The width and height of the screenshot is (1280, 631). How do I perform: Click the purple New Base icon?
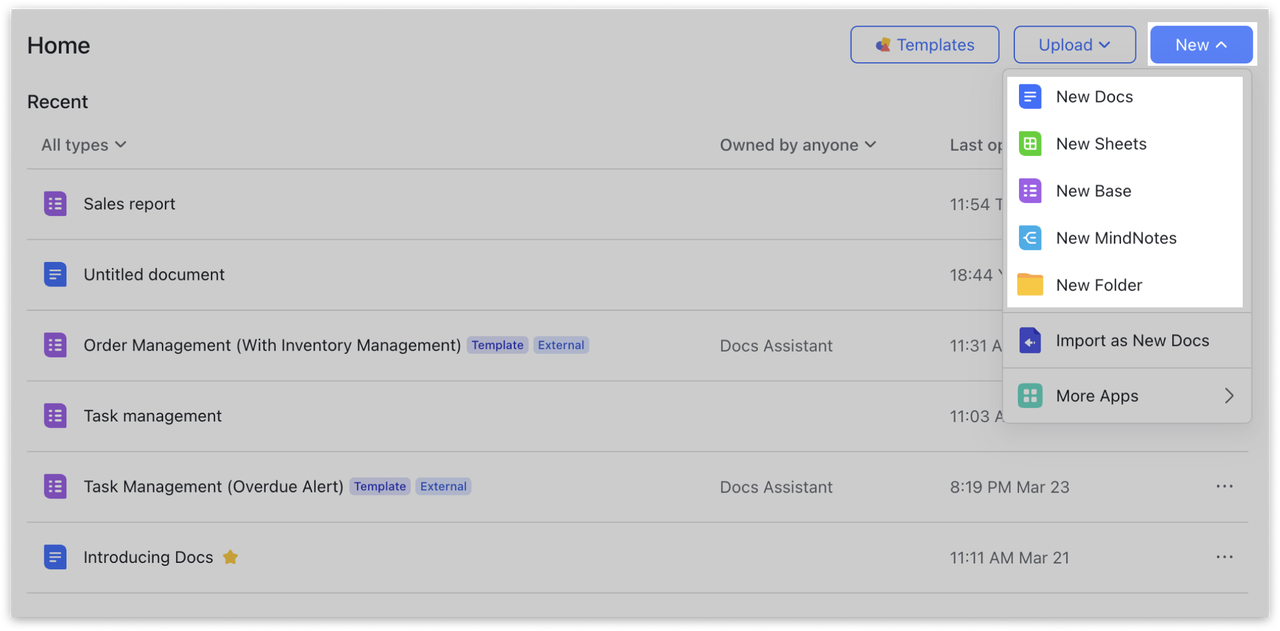pyautogui.click(x=1030, y=191)
